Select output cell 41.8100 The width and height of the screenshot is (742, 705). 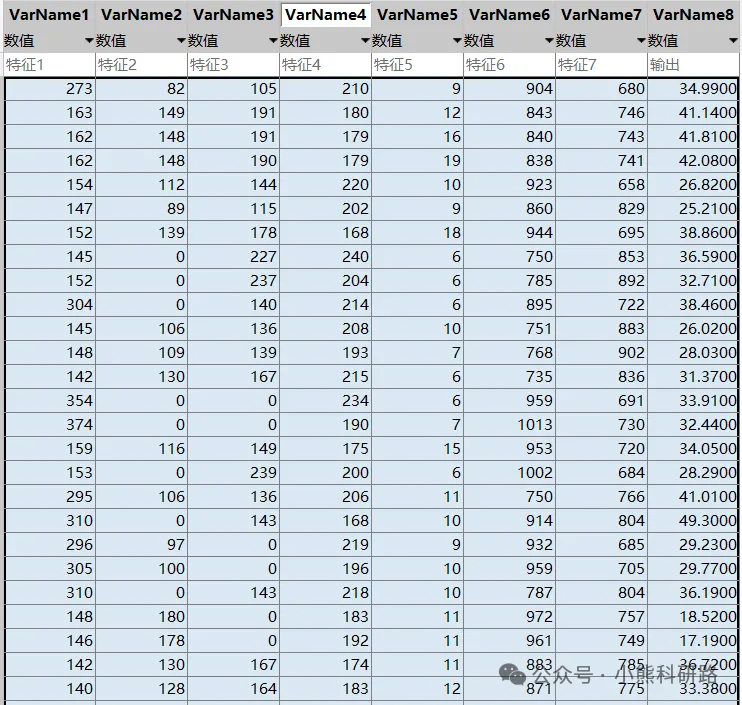pos(693,137)
